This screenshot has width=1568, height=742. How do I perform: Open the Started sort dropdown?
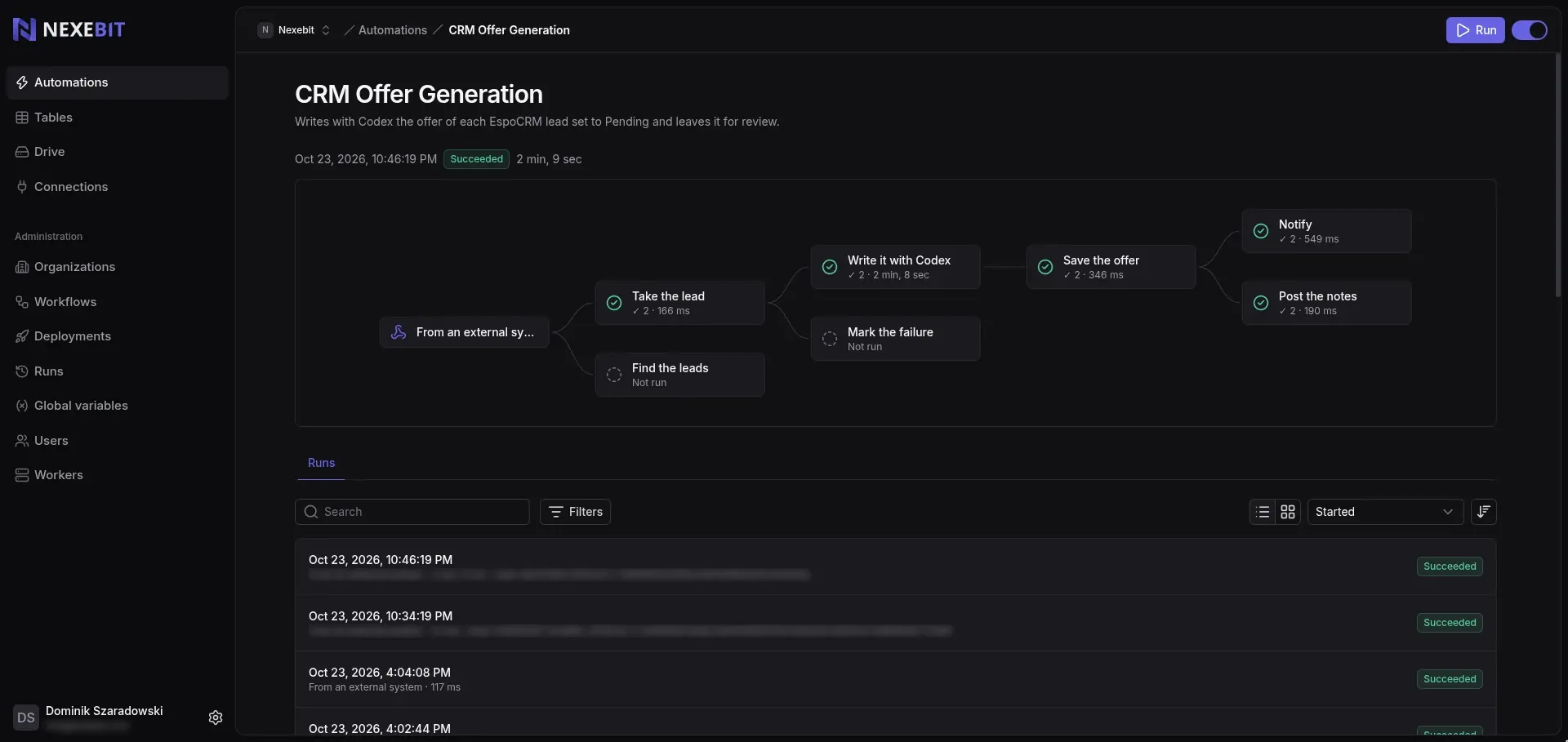1385,512
